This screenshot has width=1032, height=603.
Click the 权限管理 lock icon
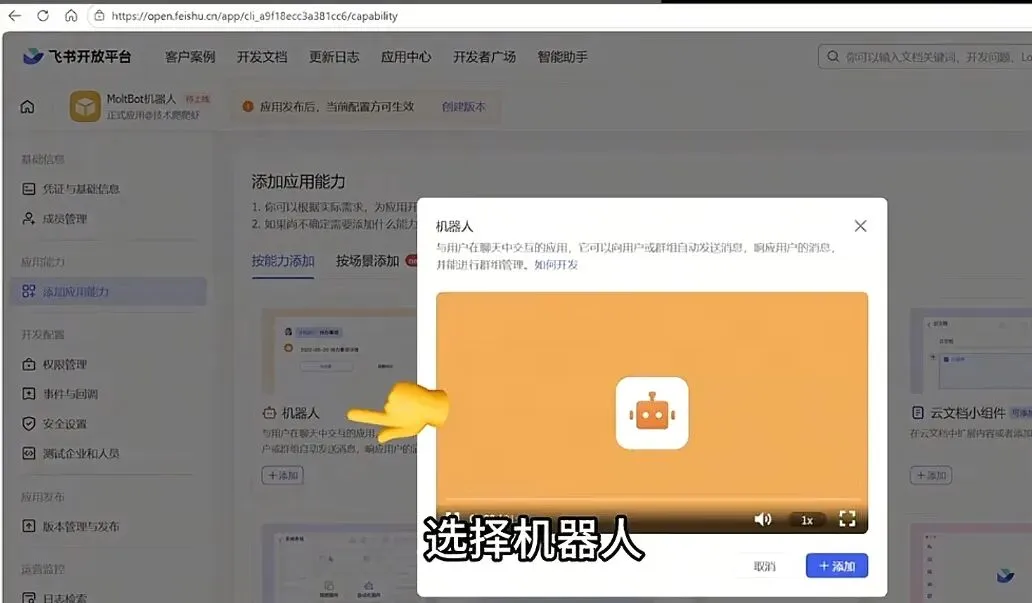[x=28, y=364]
